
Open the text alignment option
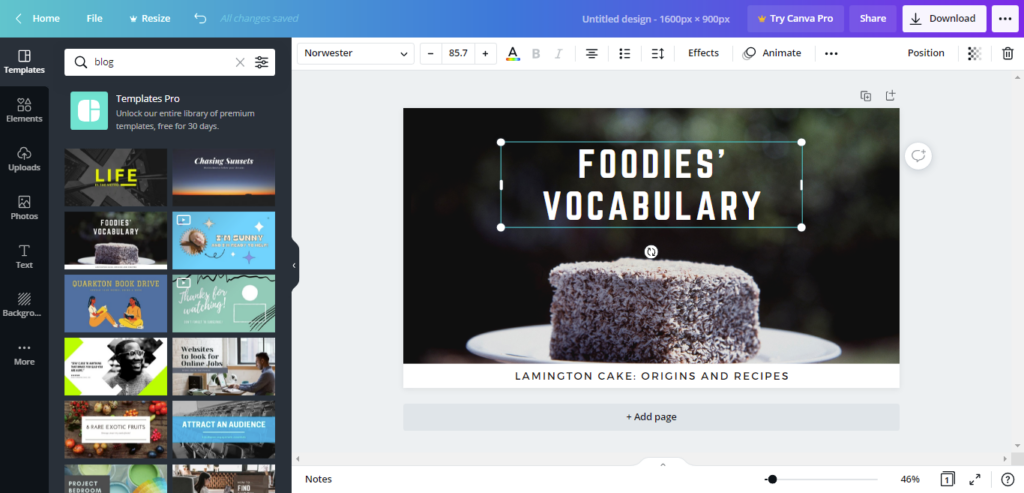click(x=591, y=53)
